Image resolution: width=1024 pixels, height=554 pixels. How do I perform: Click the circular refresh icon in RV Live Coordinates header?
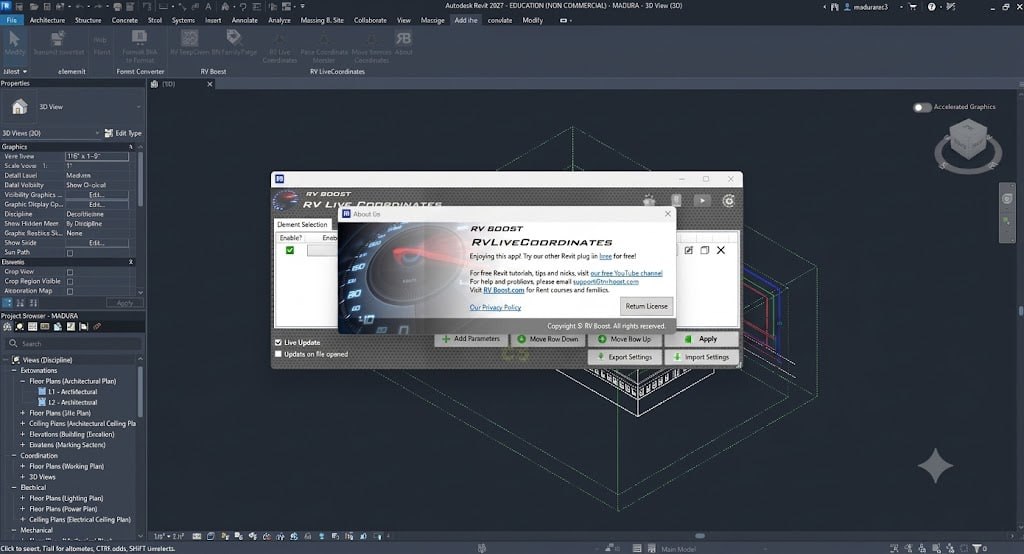coord(728,201)
